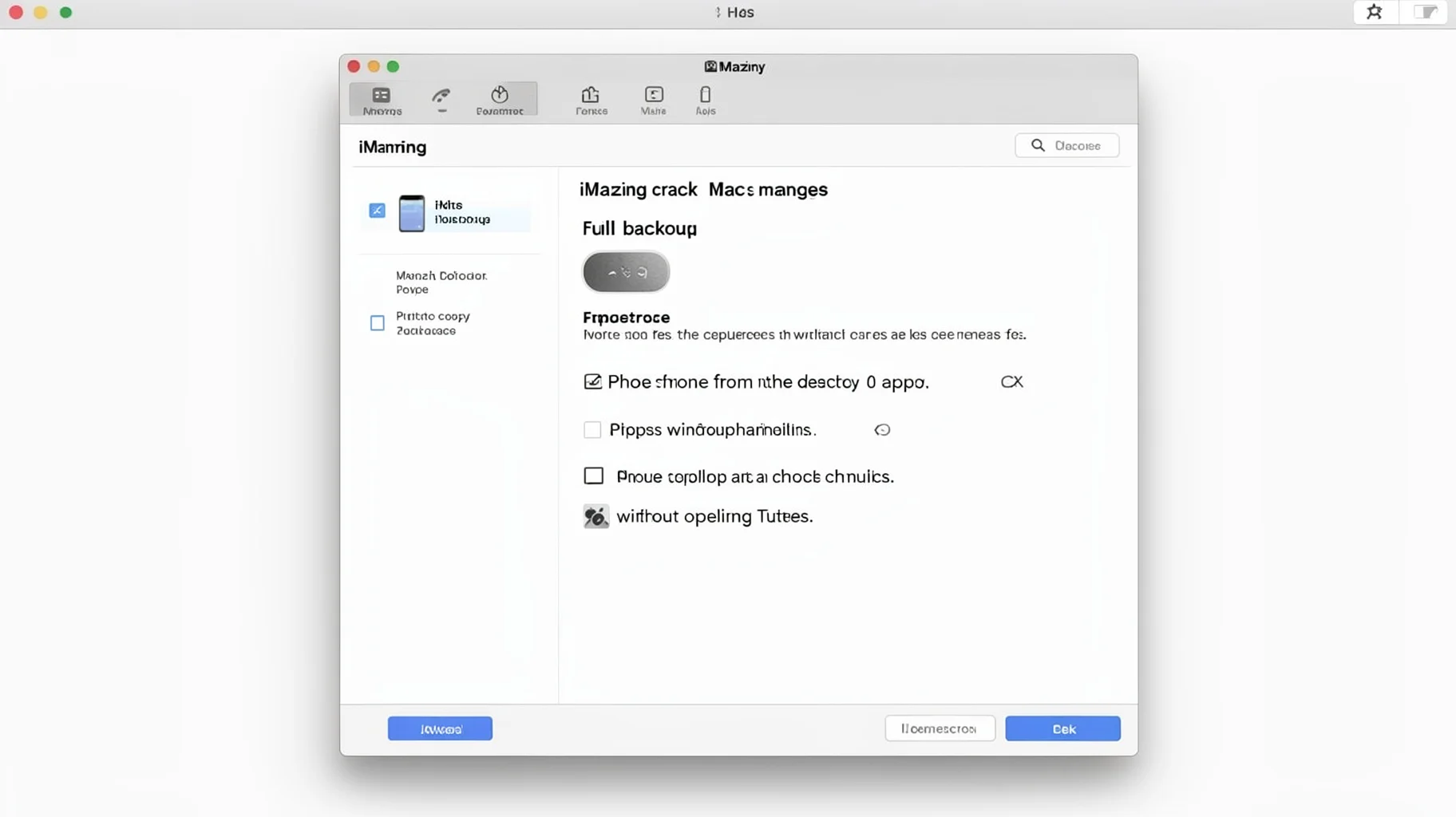Click the top-right flag icon of outer window
This screenshot has width=1456, height=817.
1426,12
